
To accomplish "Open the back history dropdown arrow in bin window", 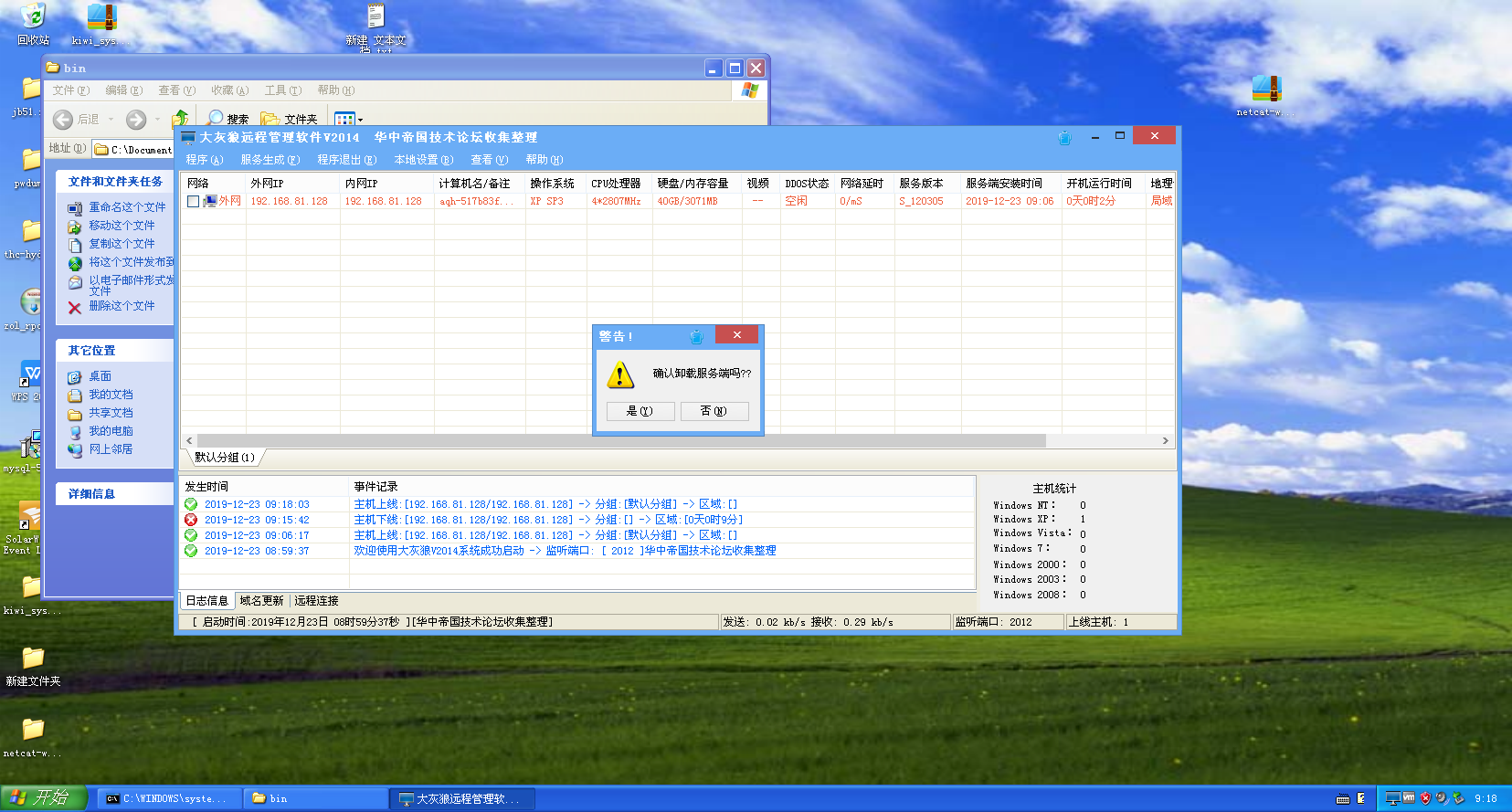I will 111,120.
